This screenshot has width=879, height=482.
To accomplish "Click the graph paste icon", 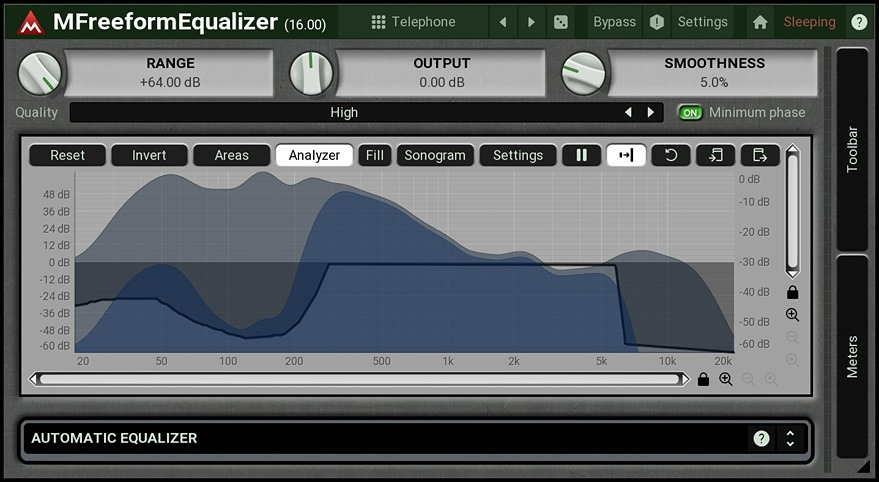I will (x=760, y=155).
